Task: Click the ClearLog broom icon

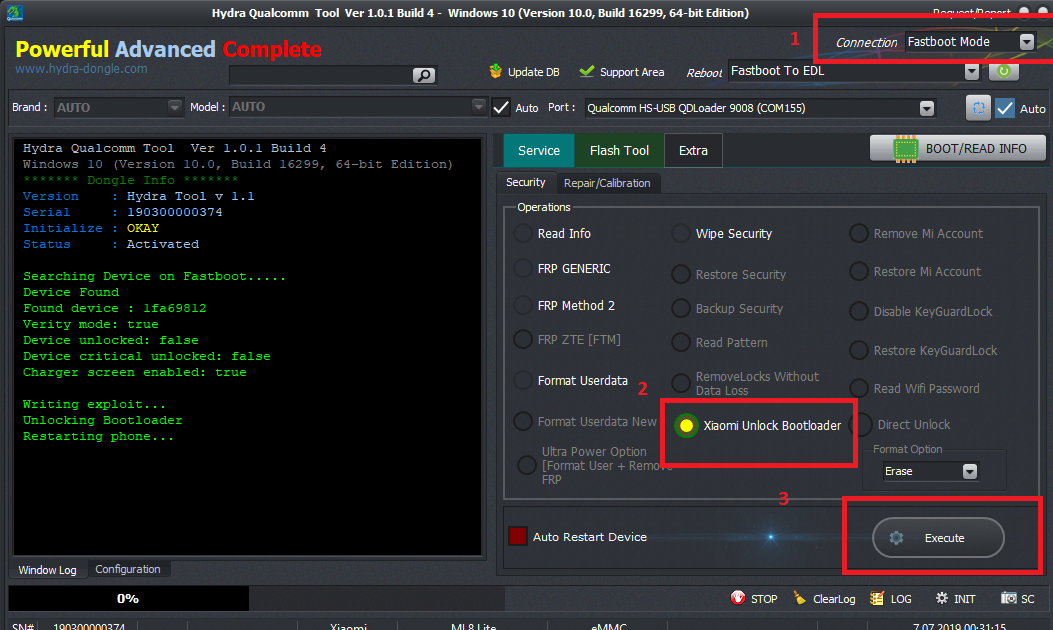Action: pyautogui.click(x=799, y=598)
